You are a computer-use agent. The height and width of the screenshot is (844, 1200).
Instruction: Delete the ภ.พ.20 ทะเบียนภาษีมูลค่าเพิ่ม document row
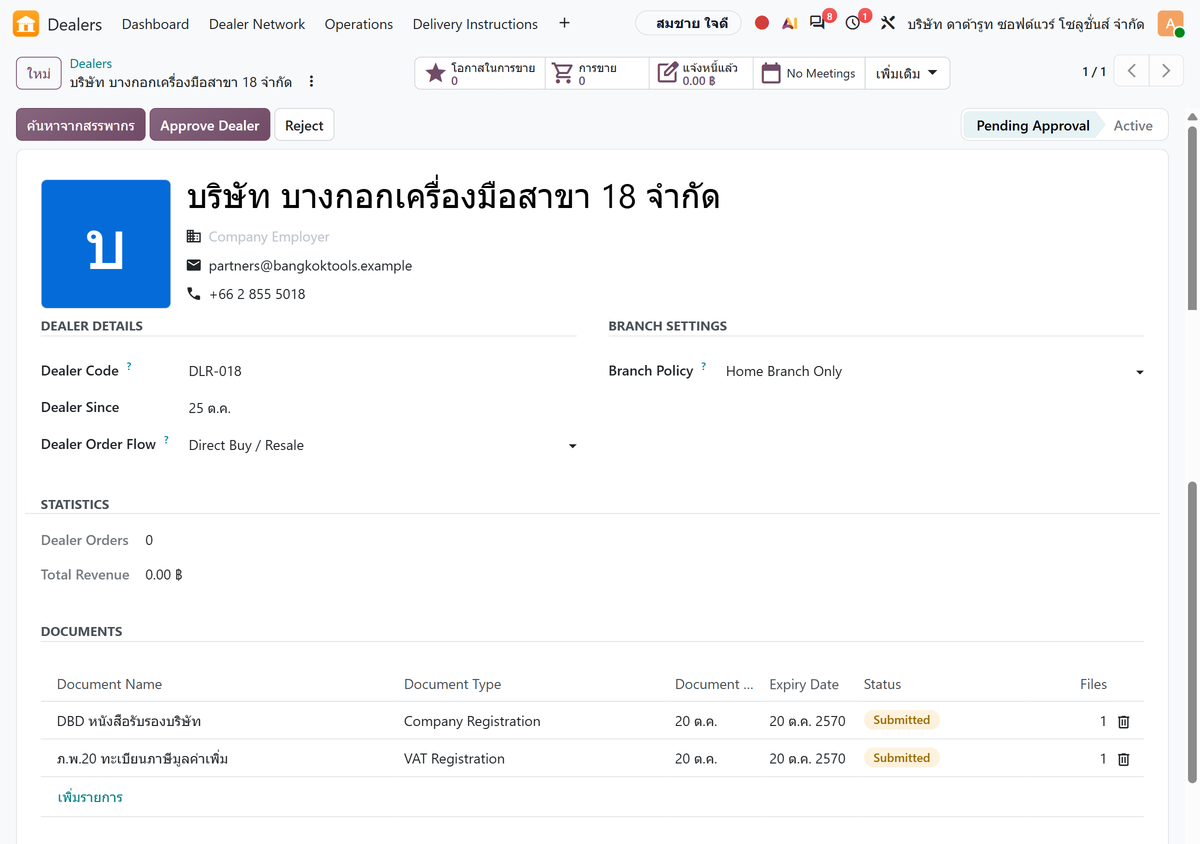1123,760
